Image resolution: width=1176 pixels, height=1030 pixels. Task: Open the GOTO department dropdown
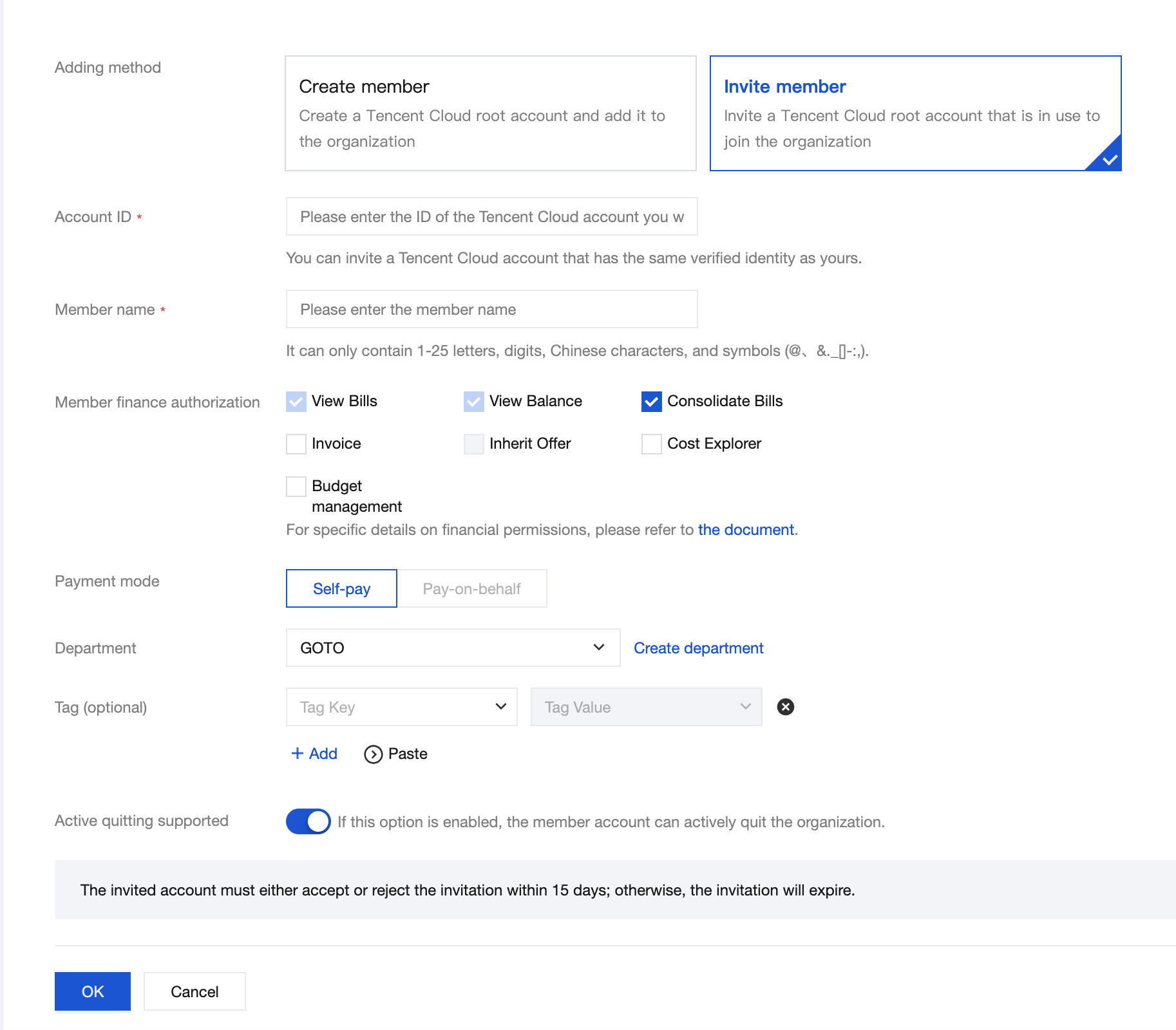tap(453, 648)
